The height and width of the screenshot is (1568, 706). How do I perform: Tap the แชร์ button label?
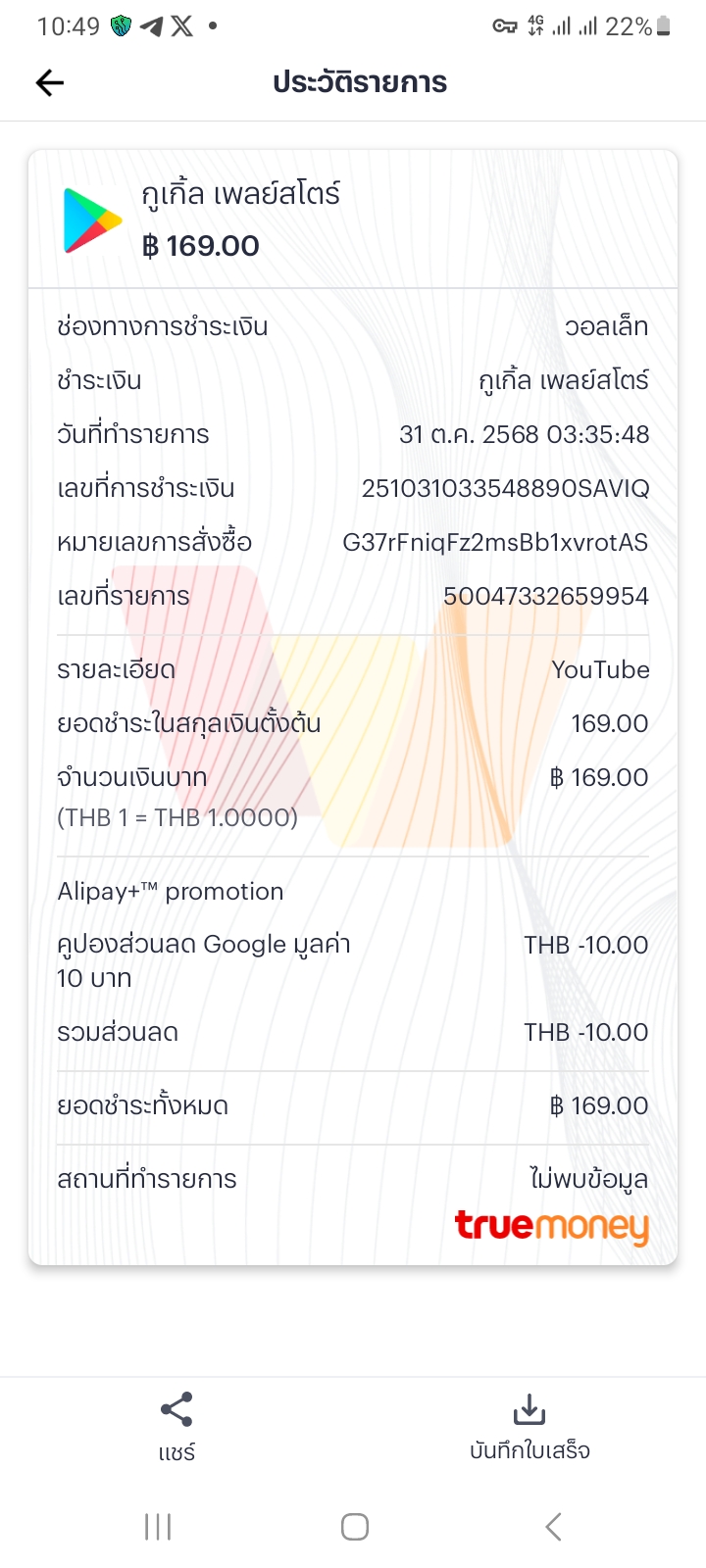click(176, 1452)
